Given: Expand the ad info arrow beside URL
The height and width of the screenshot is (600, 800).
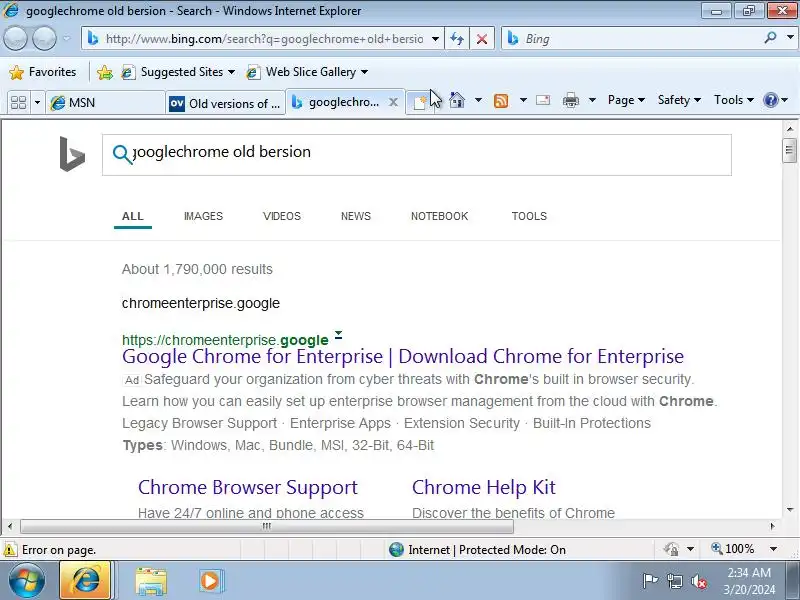Looking at the screenshot, I should pyautogui.click(x=338, y=335).
